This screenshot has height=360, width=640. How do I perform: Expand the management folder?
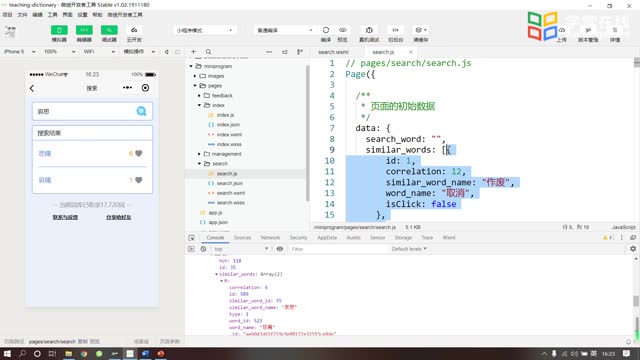(199, 154)
